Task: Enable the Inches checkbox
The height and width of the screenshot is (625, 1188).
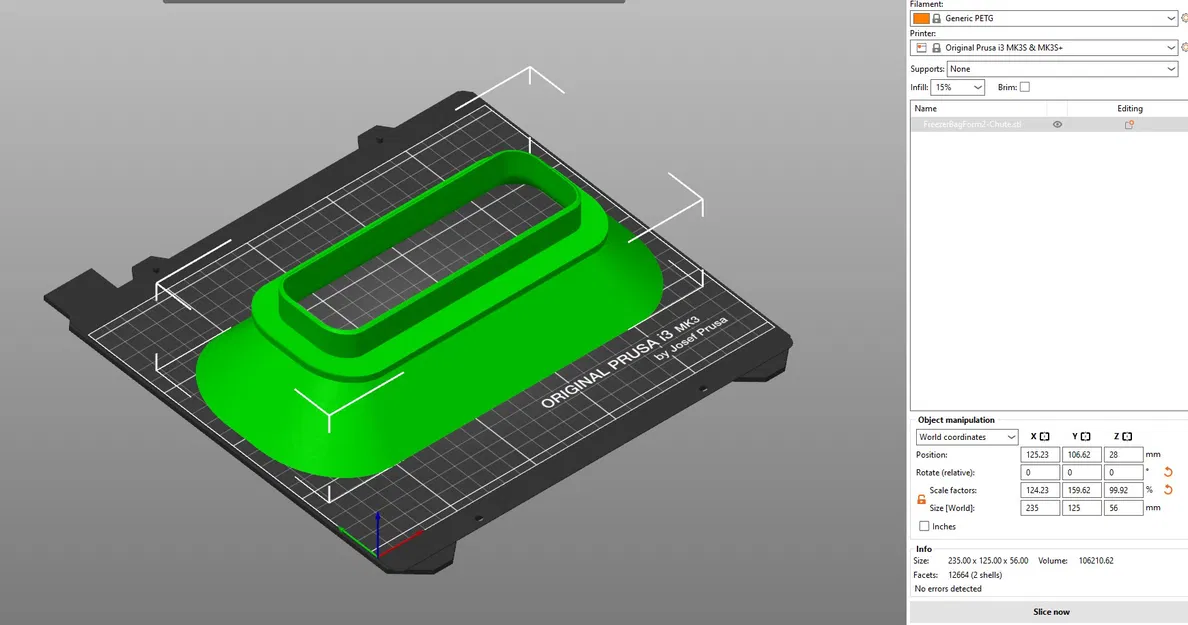Action: (x=924, y=526)
